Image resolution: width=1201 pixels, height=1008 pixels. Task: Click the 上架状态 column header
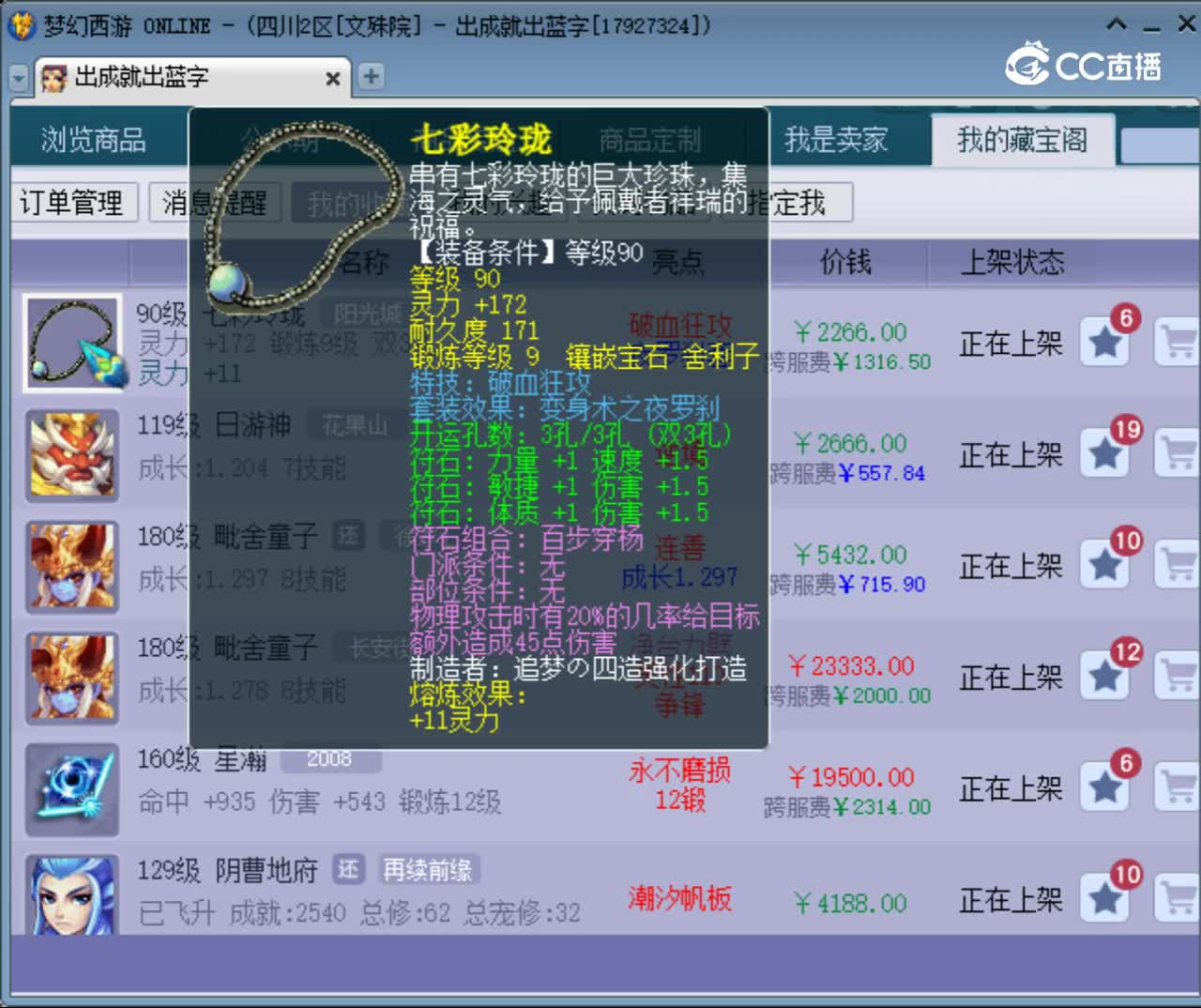coord(1012,262)
